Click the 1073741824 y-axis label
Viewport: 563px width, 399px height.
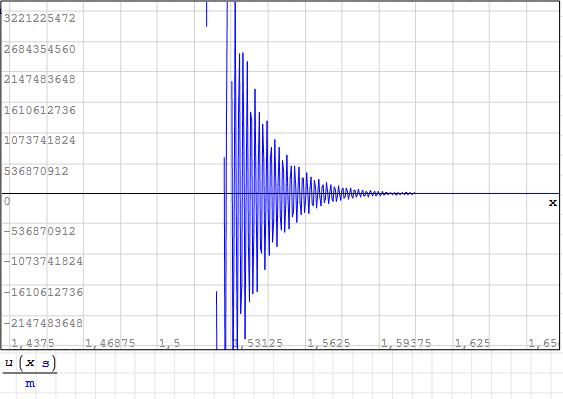pyautogui.click(x=39, y=140)
